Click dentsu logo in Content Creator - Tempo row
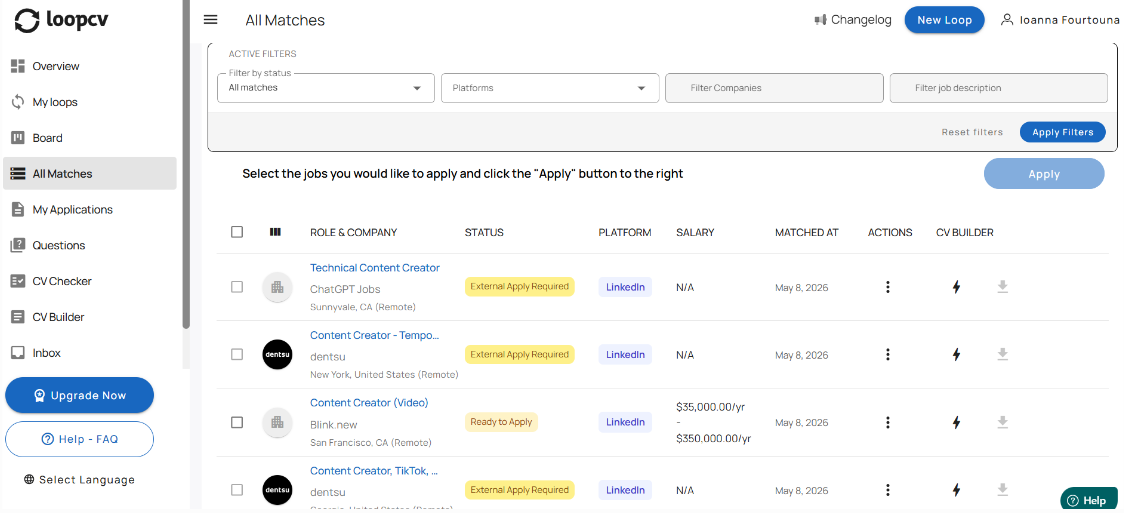This screenshot has width=1124, height=513. click(277, 355)
